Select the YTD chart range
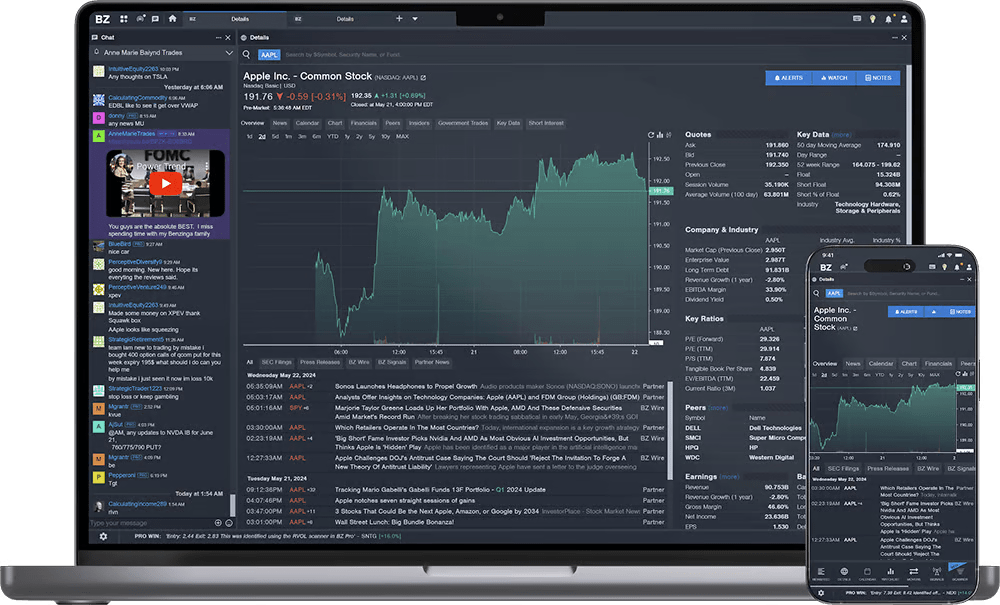The height and width of the screenshot is (605, 1000). [333, 136]
